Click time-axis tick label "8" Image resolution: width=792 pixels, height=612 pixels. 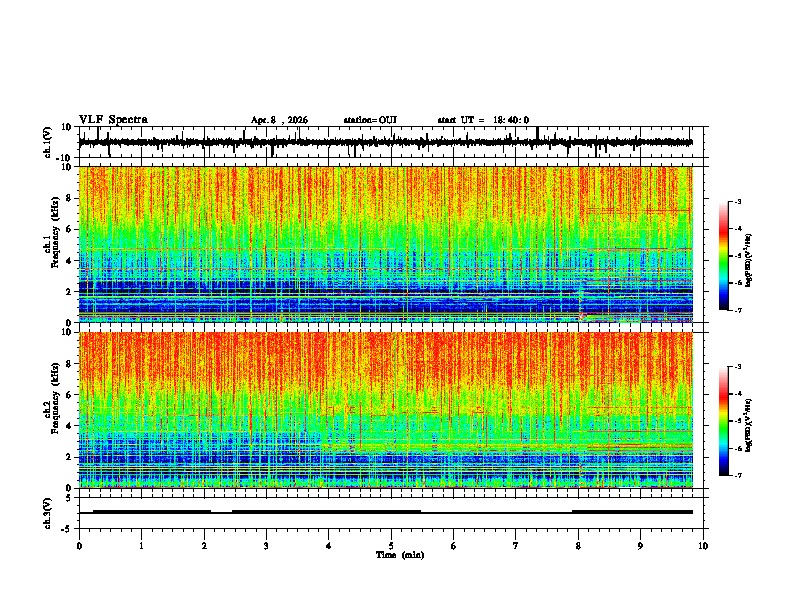pyautogui.click(x=578, y=546)
